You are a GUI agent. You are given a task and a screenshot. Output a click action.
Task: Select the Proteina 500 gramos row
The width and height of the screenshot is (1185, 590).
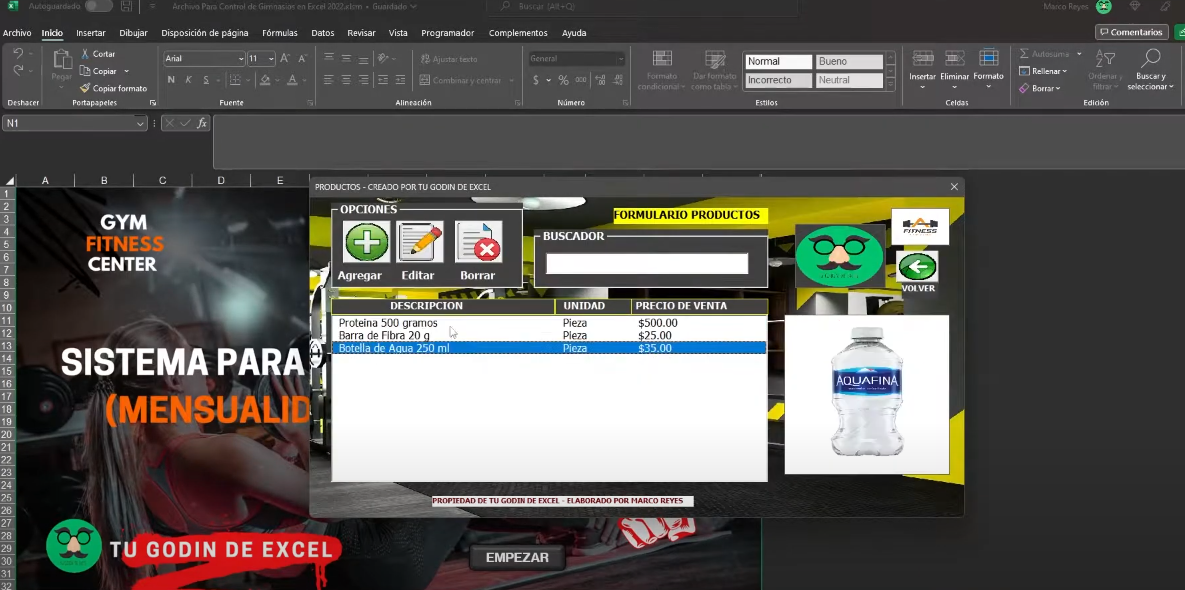[x=549, y=323]
